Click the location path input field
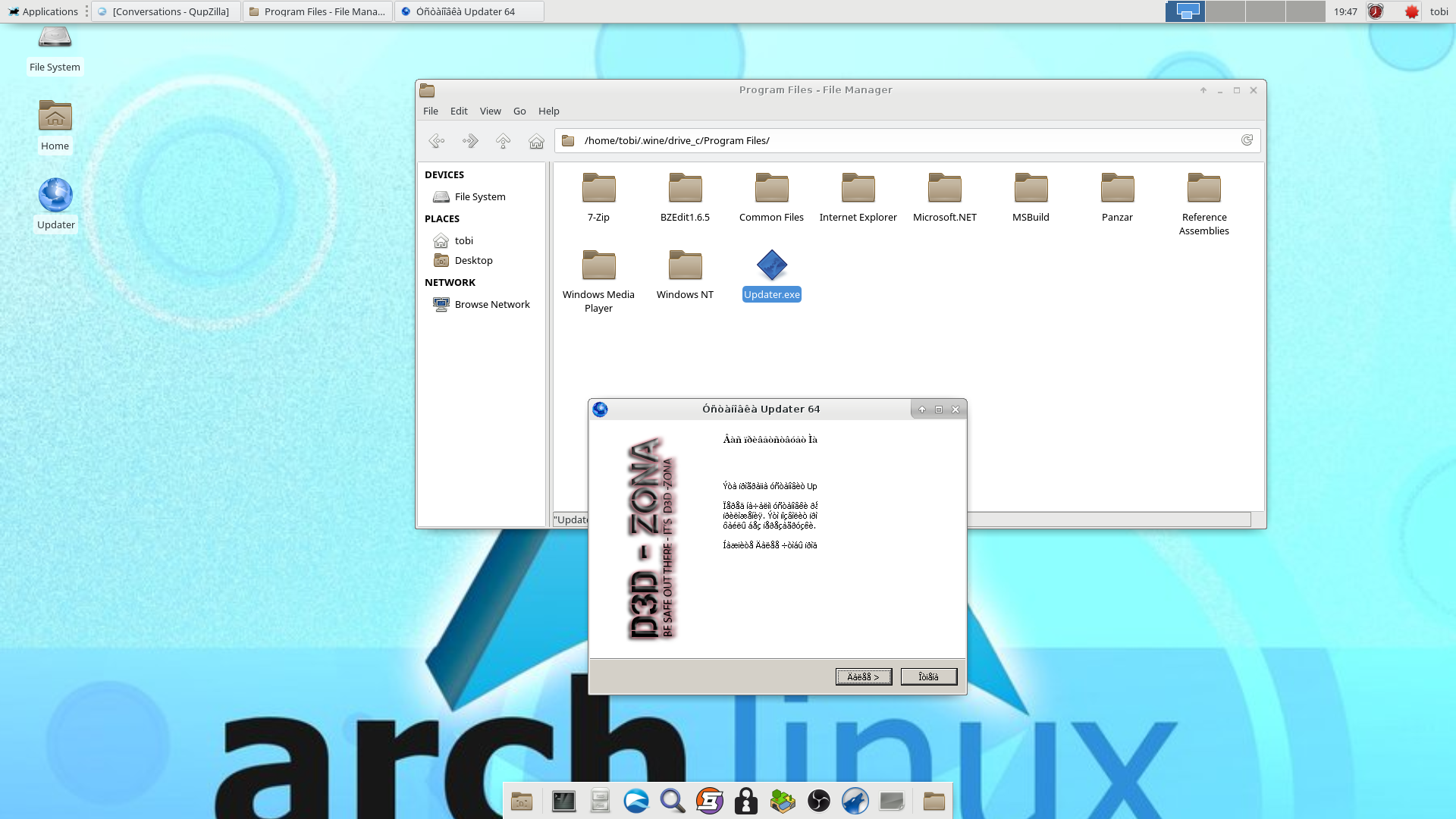Image resolution: width=1456 pixels, height=819 pixels. pos(907,140)
